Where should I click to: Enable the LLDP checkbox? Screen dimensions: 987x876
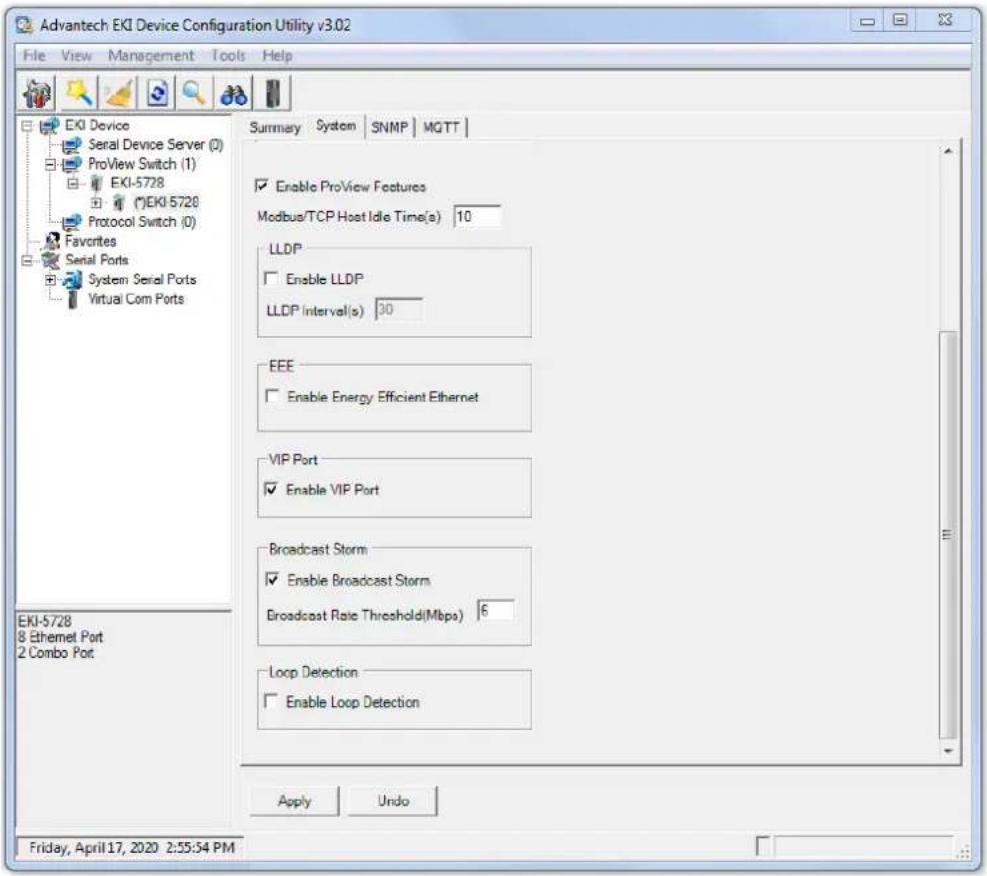coord(271,278)
